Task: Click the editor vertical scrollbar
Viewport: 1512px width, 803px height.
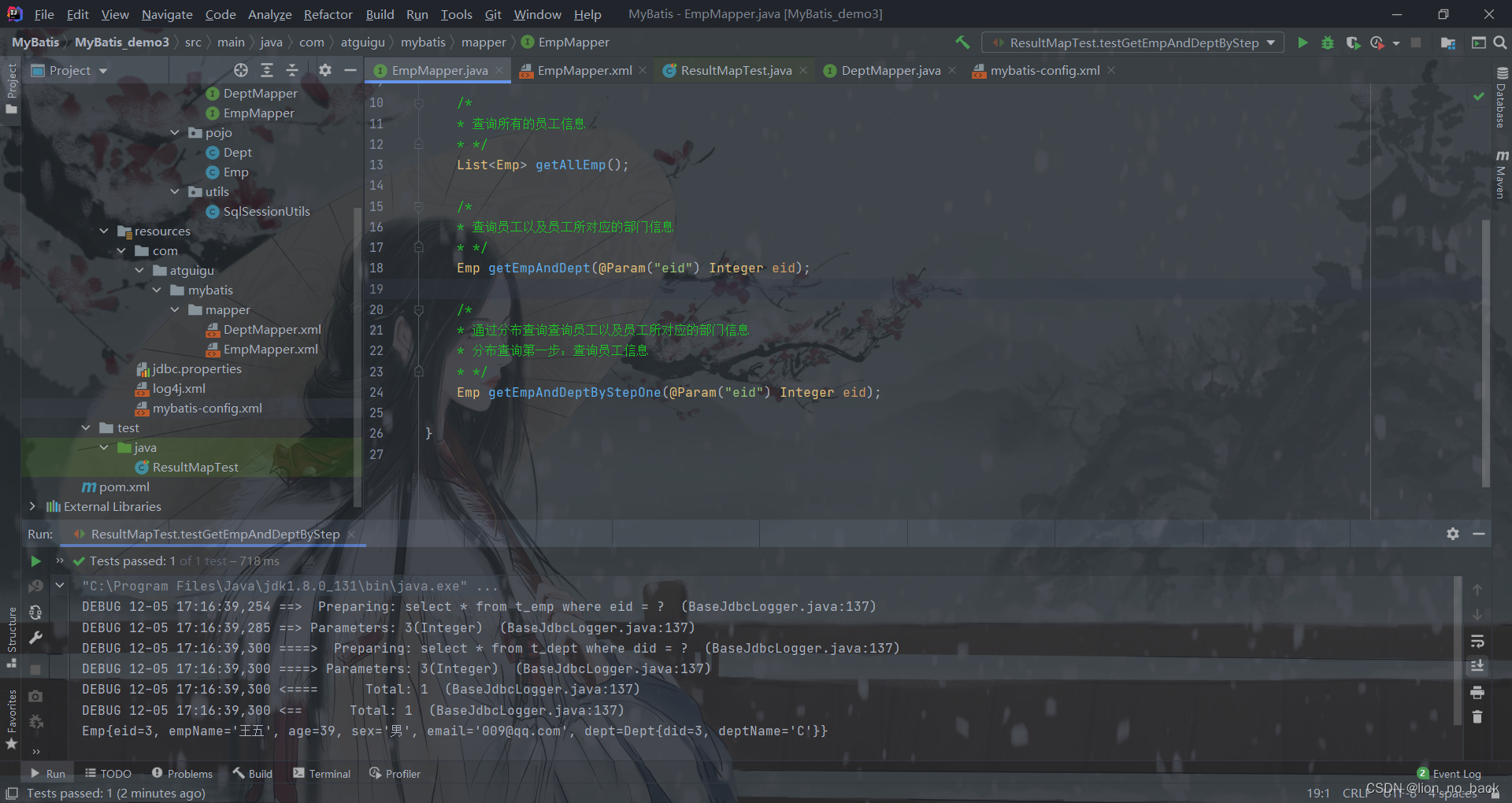Action: (1486, 354)
